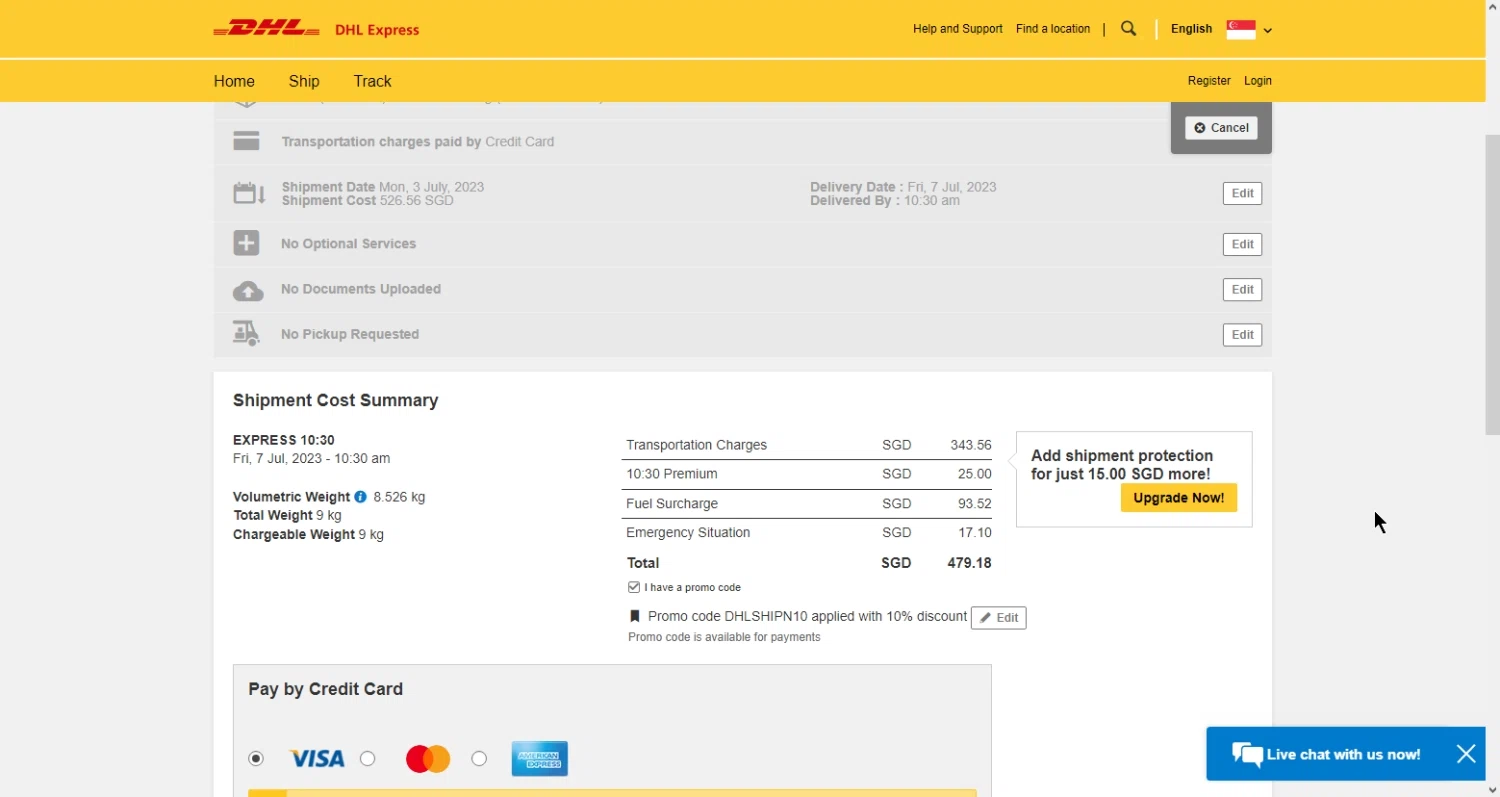This screenshot has height=797, width=1500.
Task: Click the Volumetric Weight info icon
Action: point(360,497)
